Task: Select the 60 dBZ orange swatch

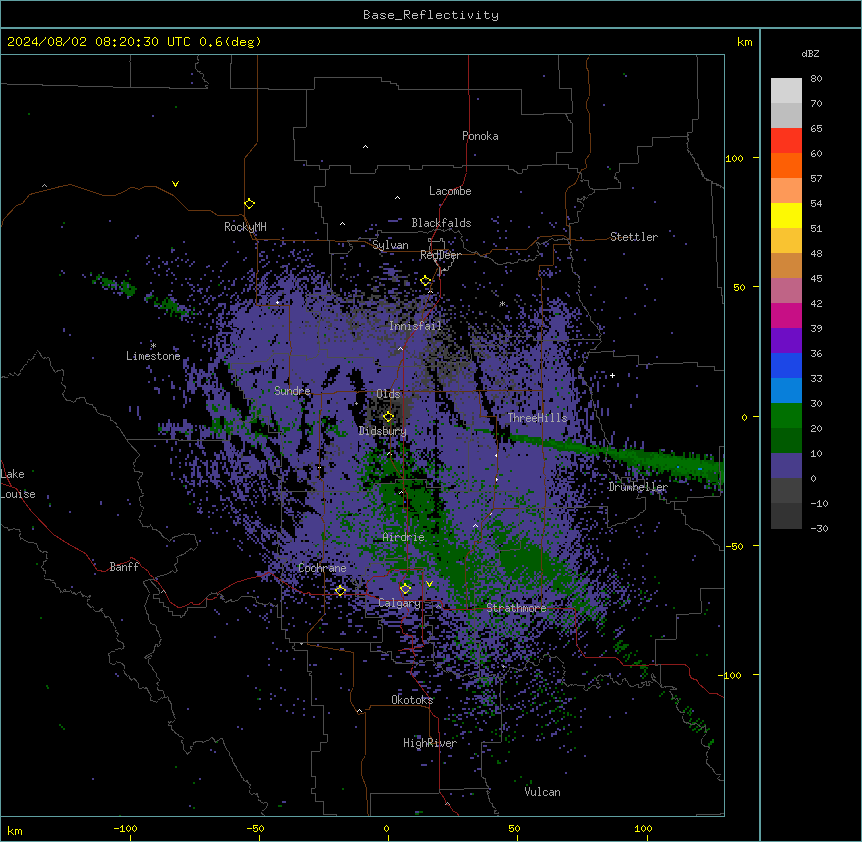Action: point(786,165)
